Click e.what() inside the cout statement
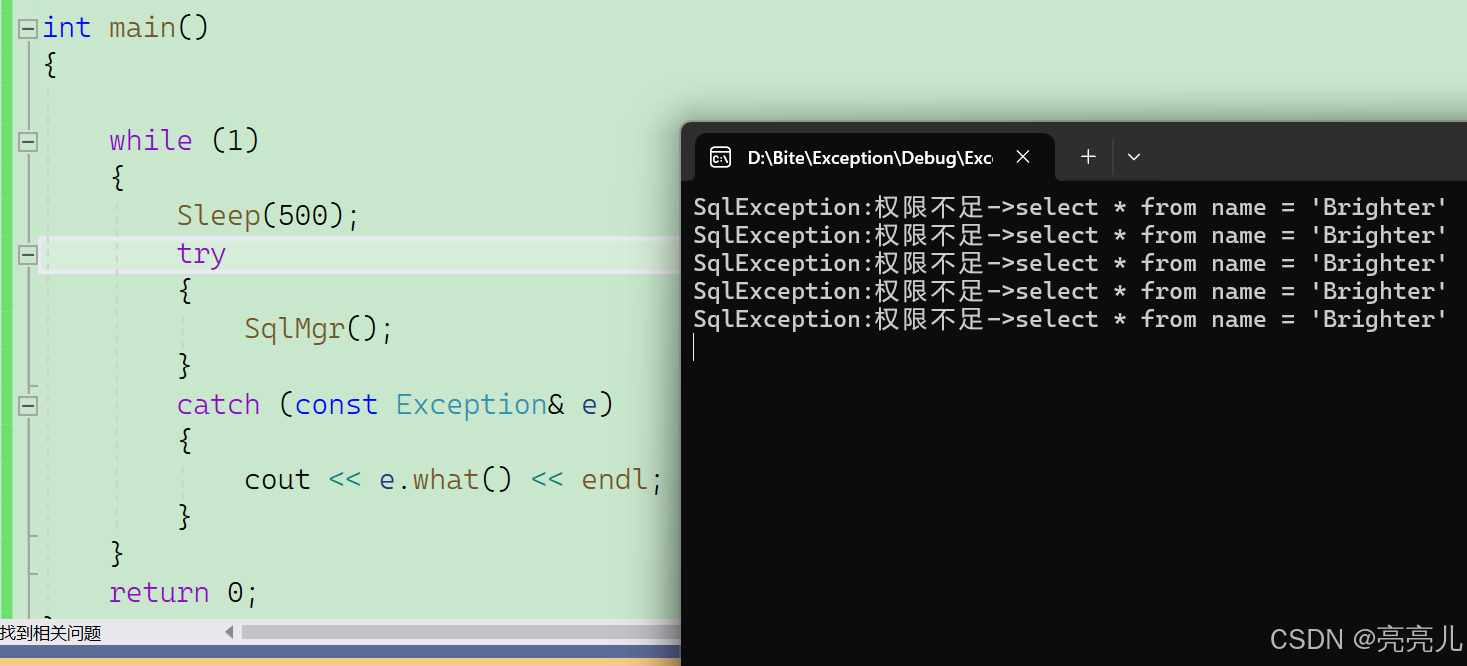 [445, 479]
